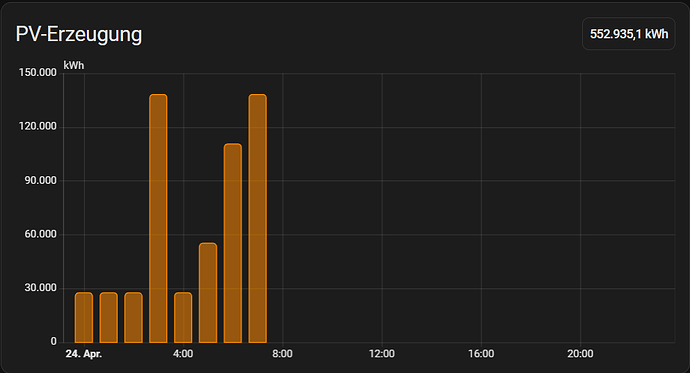Image resolution: width=690 pixels, height=373 pixels.
Task: Click the 16:00 time axis label
Action: click(481, 354)
